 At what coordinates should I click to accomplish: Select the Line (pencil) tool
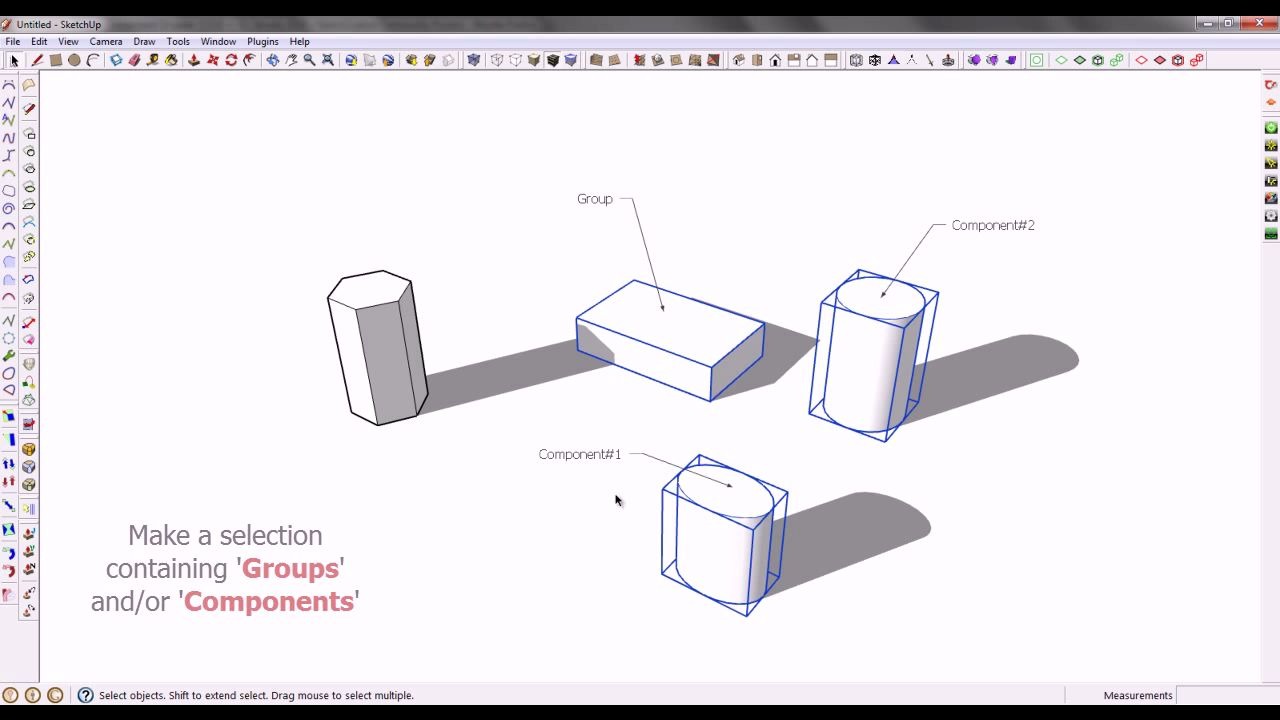(36, 59)
